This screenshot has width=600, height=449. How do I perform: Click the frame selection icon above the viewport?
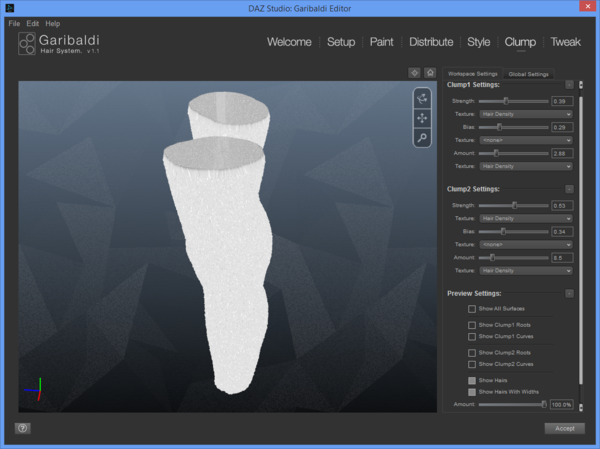(414, 73)
